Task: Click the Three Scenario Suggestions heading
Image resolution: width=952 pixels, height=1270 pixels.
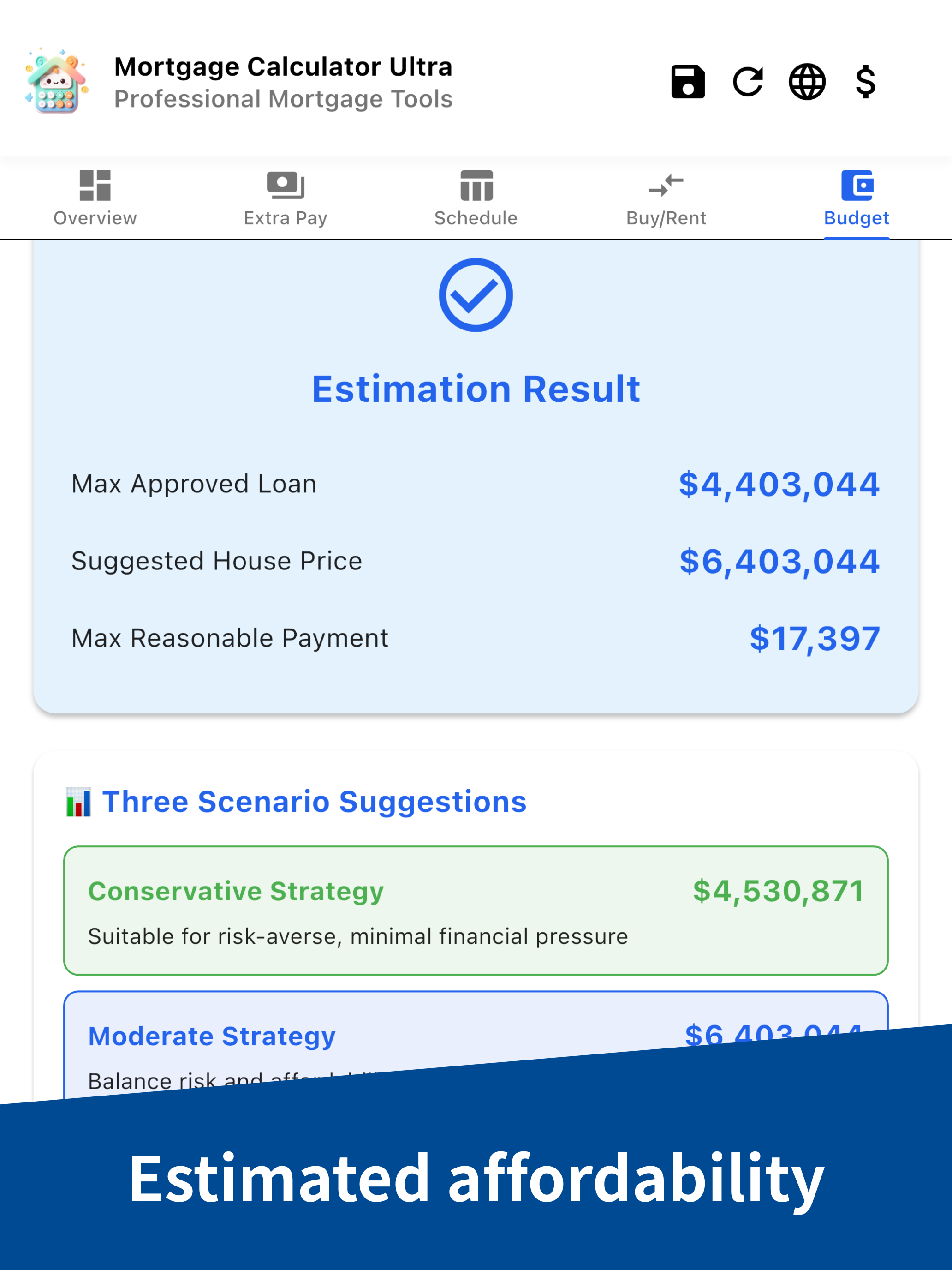Action: pyautogui.click(x=315, y=802)
